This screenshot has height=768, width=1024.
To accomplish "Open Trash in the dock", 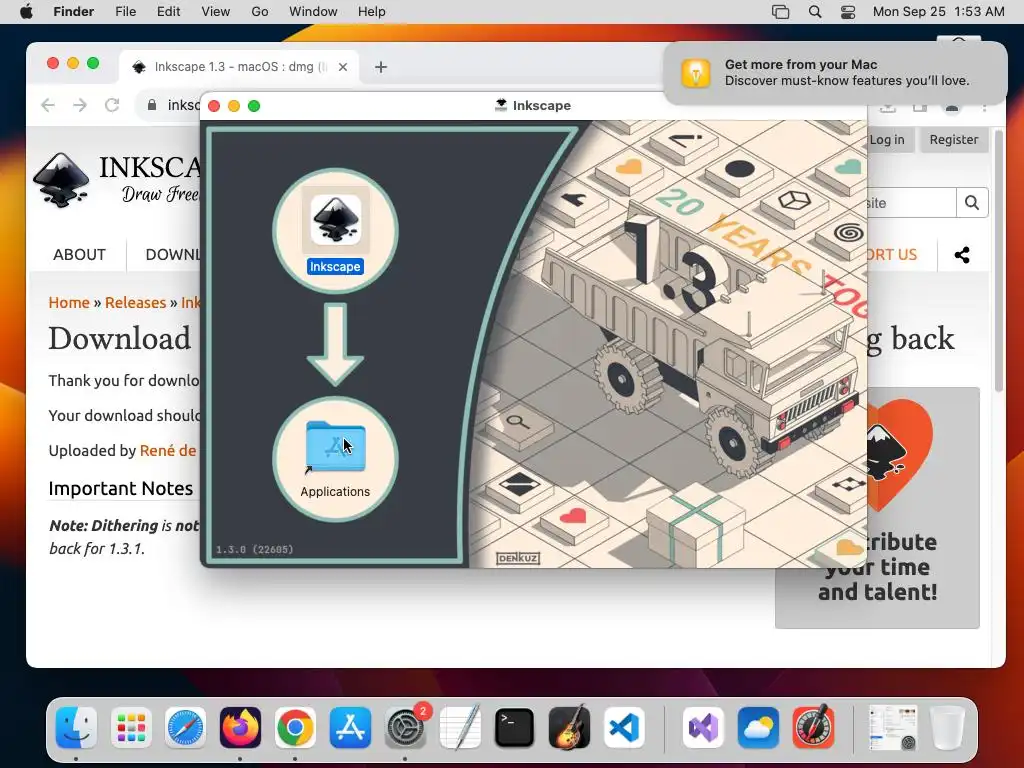I will click(948, 728).
